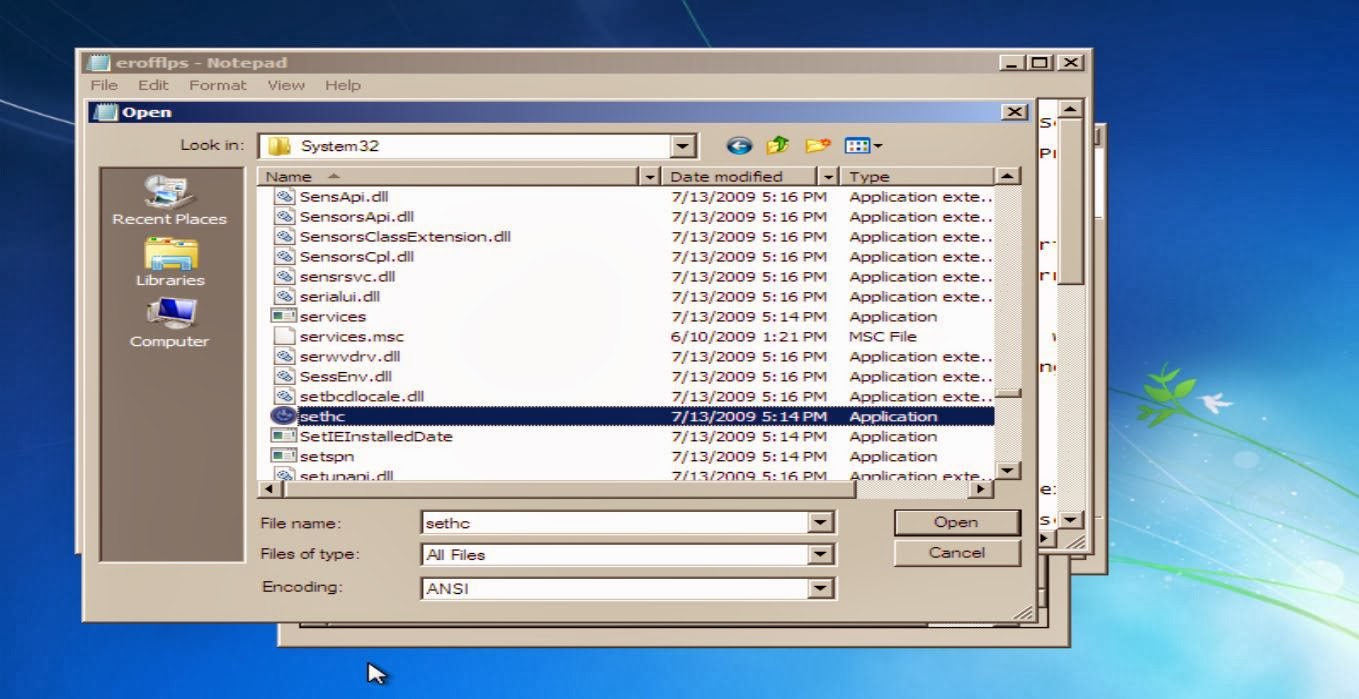The height and width of the screenshot is (699, 1359).
Task: Expand the Look in dropdown
Action: point(683,146)
